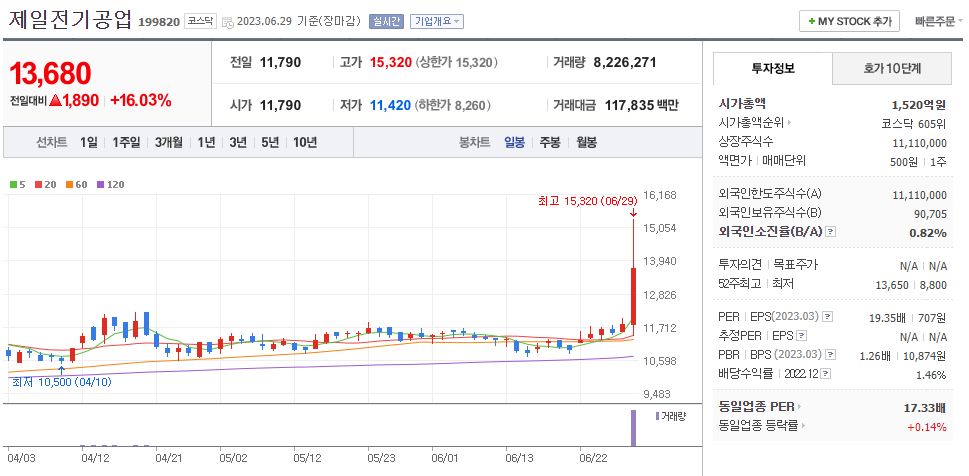Show the 주봉 weekly candlestick chart
The width and height of the screenshot is (969, 476).
550,142
